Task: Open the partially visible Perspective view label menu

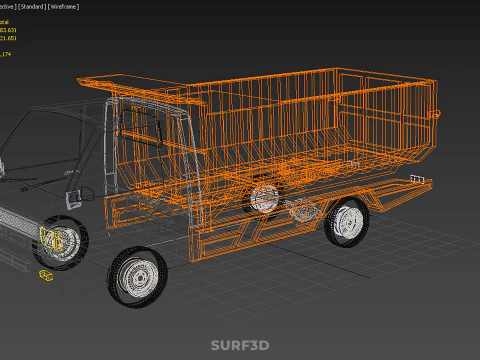Action: (x=8, y=7)
